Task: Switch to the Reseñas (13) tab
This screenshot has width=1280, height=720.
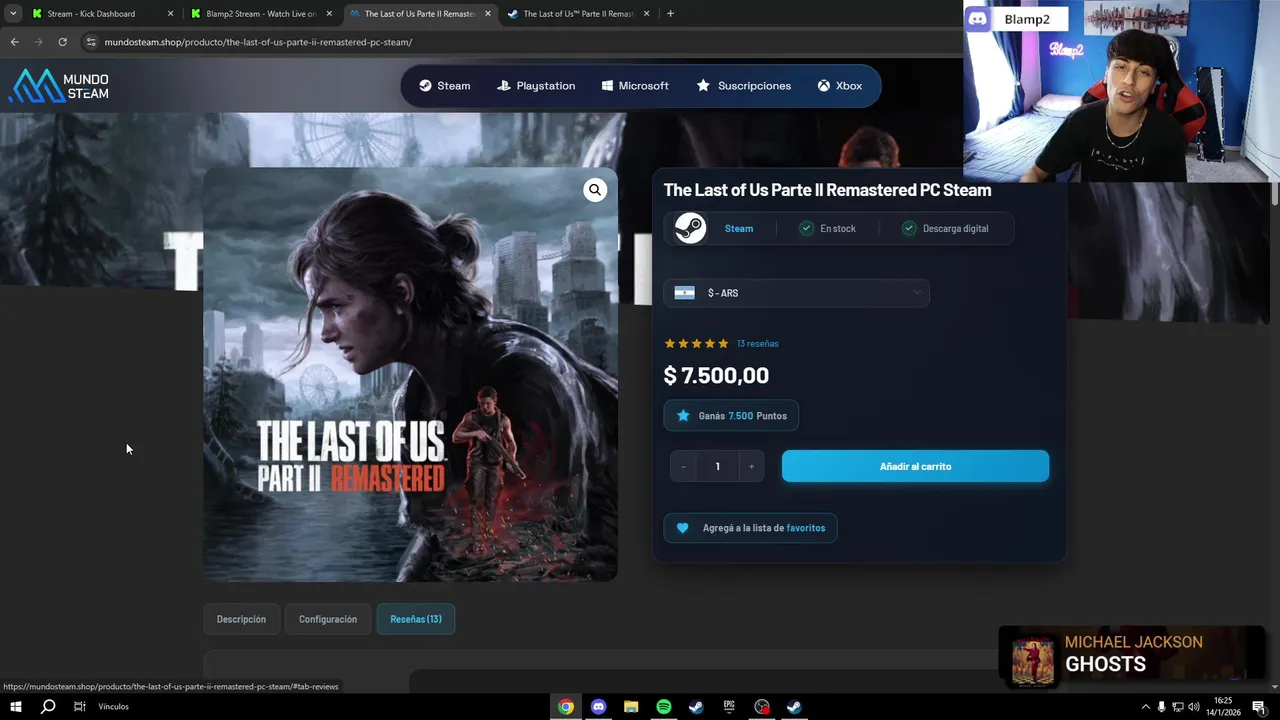Action: point(416,619)
